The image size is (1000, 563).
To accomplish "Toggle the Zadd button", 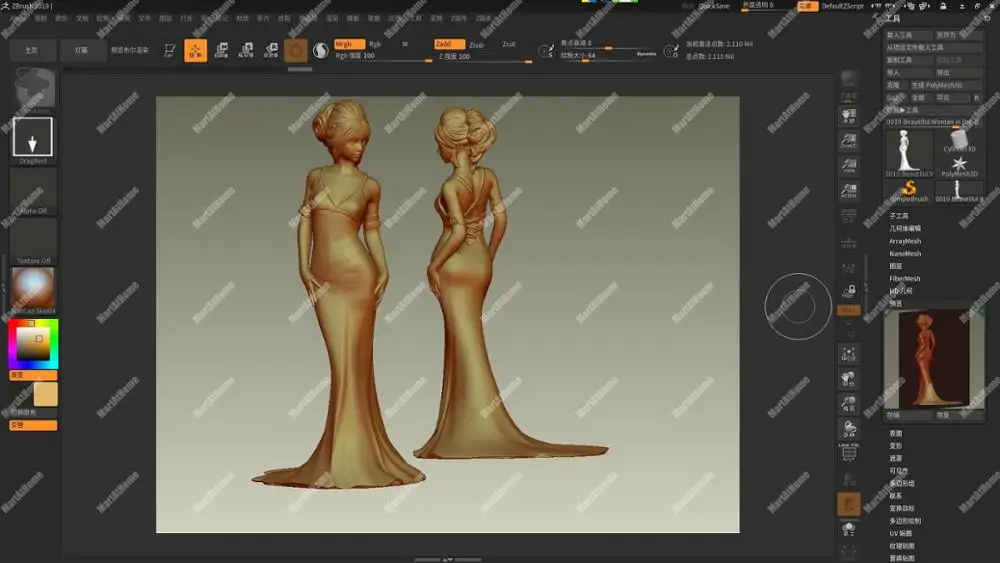I will click(449, 44).
